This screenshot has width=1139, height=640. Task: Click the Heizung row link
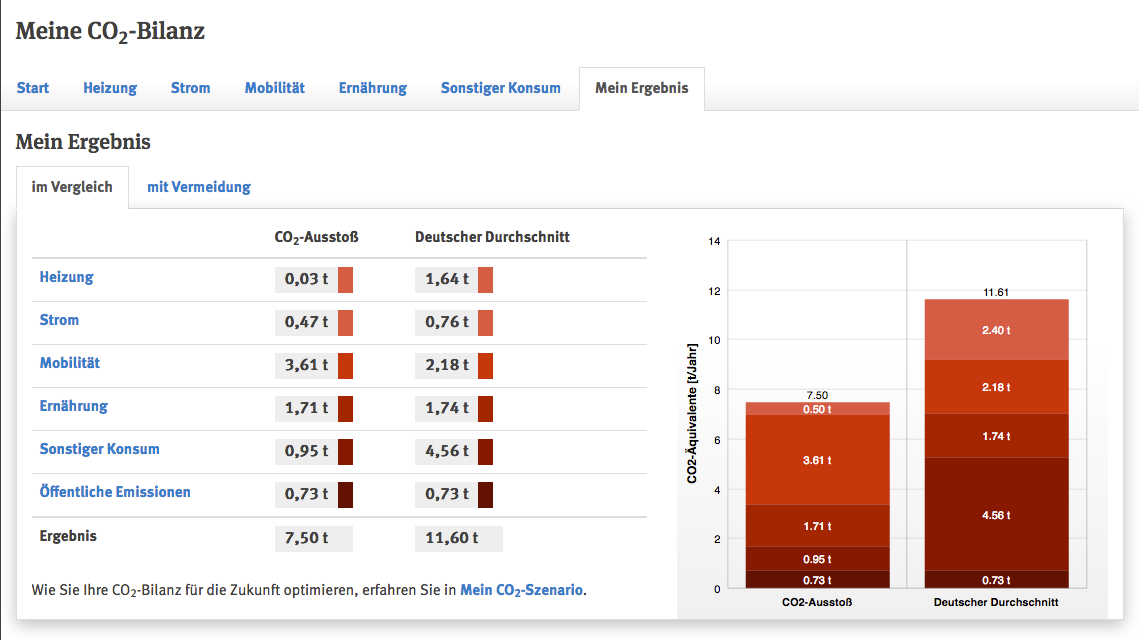pyautogui.click(x=66, y=277)
